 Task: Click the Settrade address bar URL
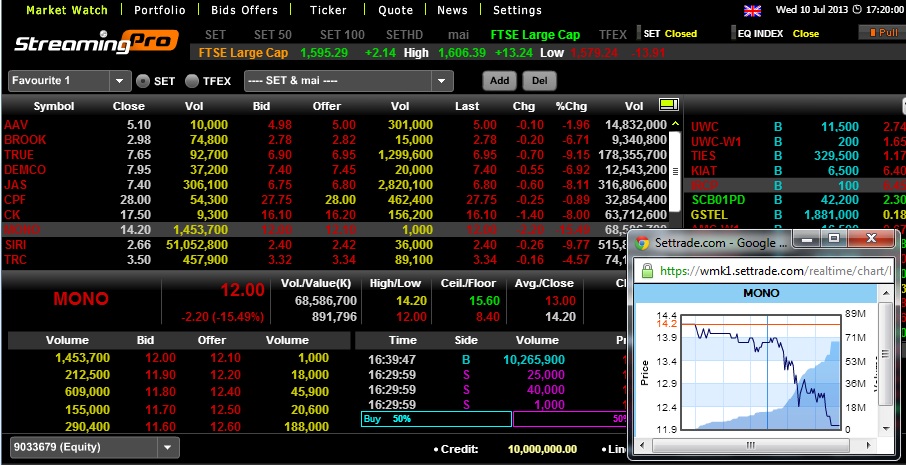click(x=775, y=270)
